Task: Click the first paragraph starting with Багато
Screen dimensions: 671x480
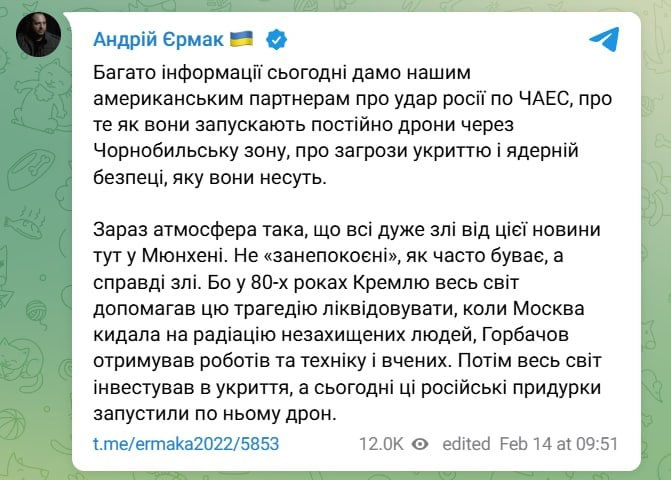Action: tap(353, 125)
